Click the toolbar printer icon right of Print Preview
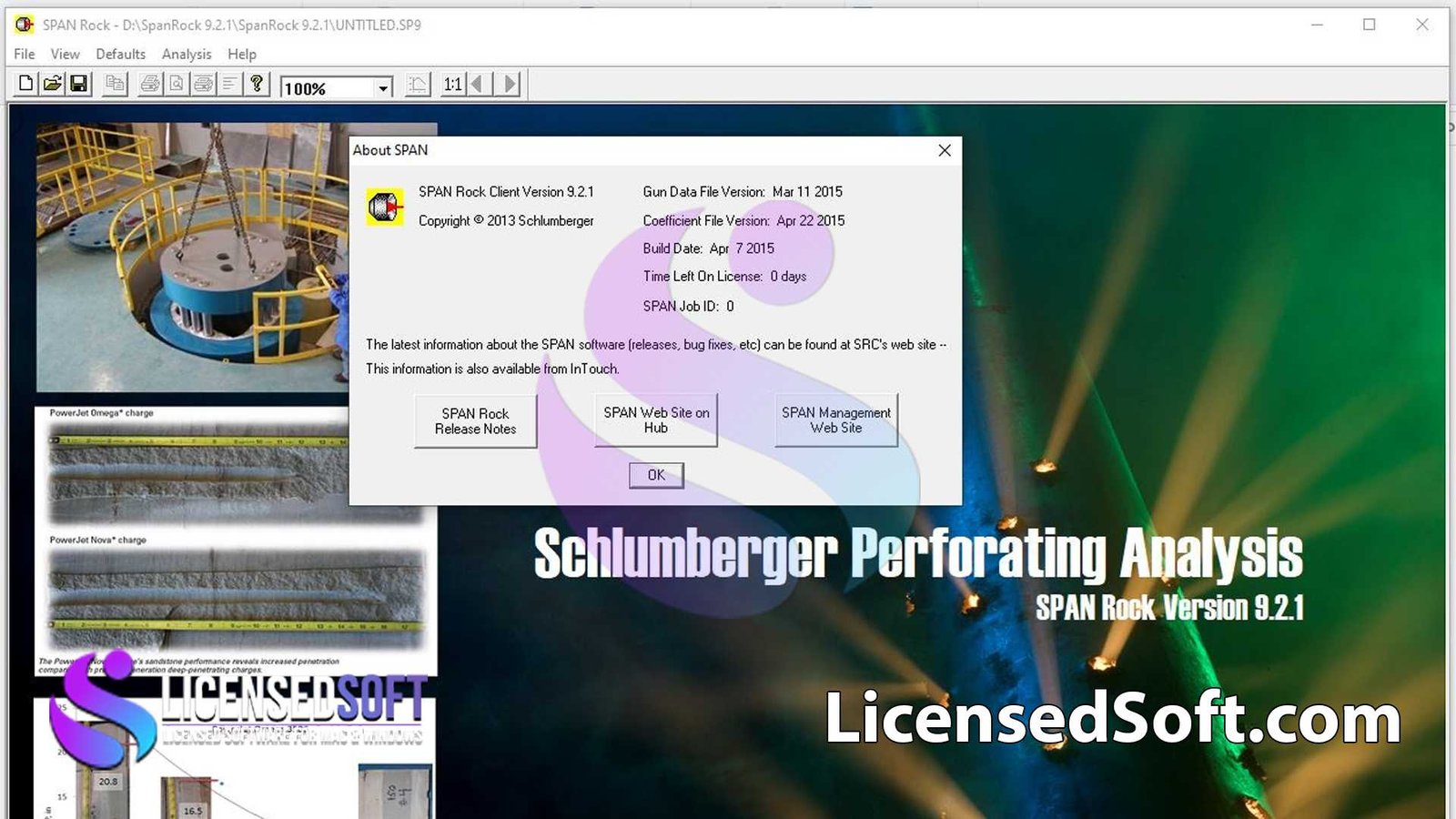Image resolution: width=1456 pixels, height=819 pixels. tap(204, 85)
